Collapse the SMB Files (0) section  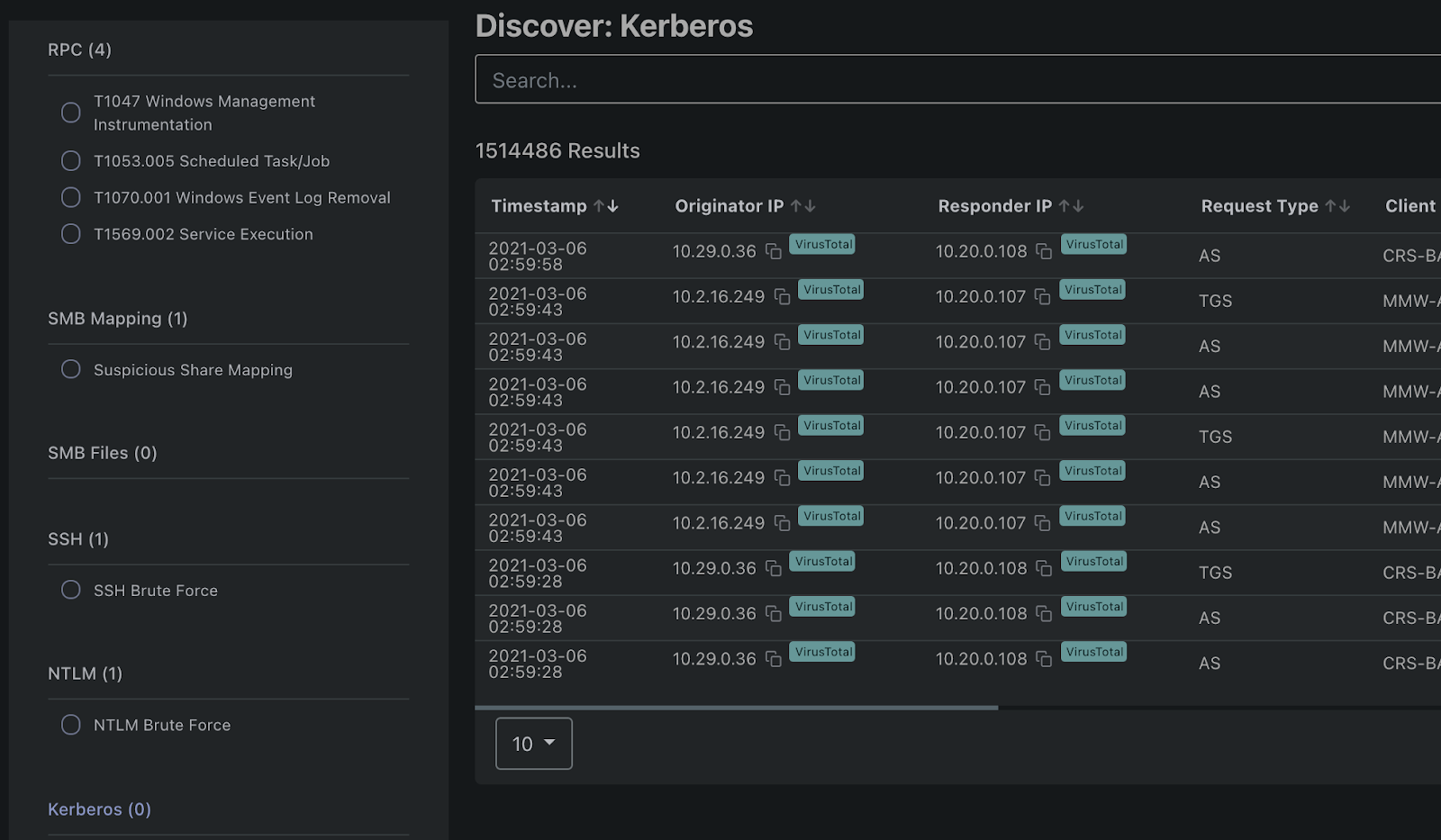[102, 453]
